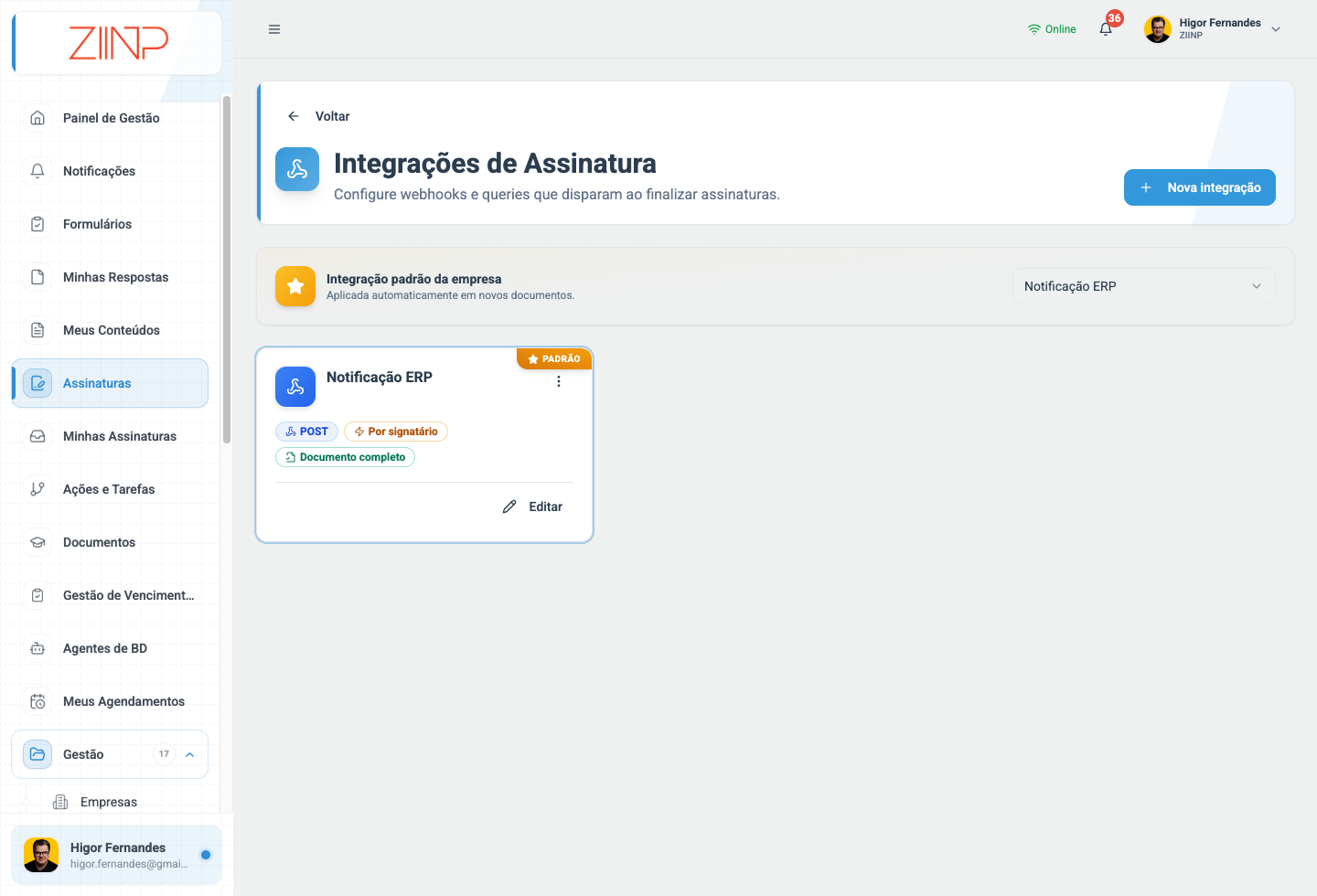Click the ZIINP logo
Screen dimensions: 1317x896
coord(118,43)
